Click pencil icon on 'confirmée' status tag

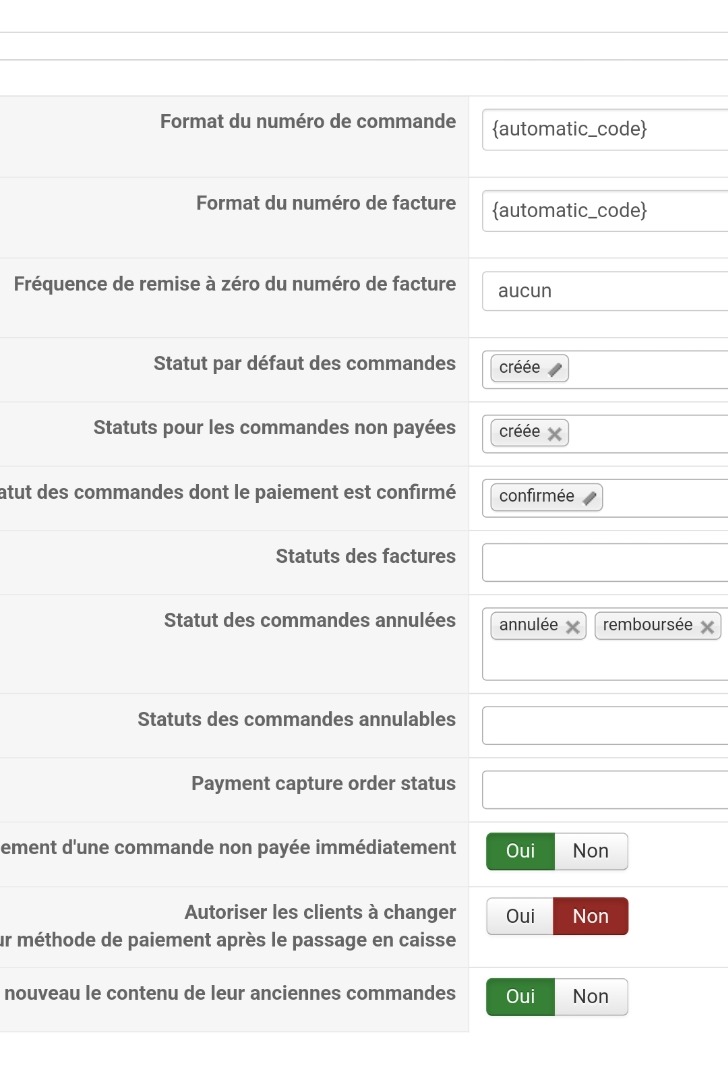(590, 498)
